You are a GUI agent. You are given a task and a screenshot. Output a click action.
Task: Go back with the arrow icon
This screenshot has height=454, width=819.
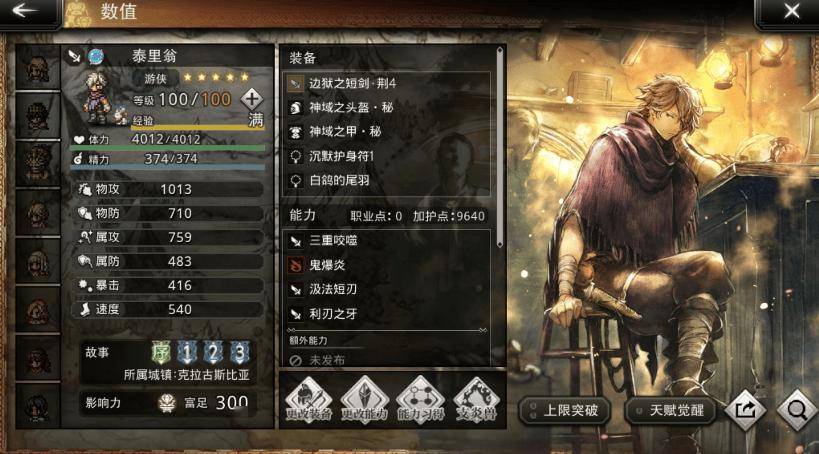24,11
